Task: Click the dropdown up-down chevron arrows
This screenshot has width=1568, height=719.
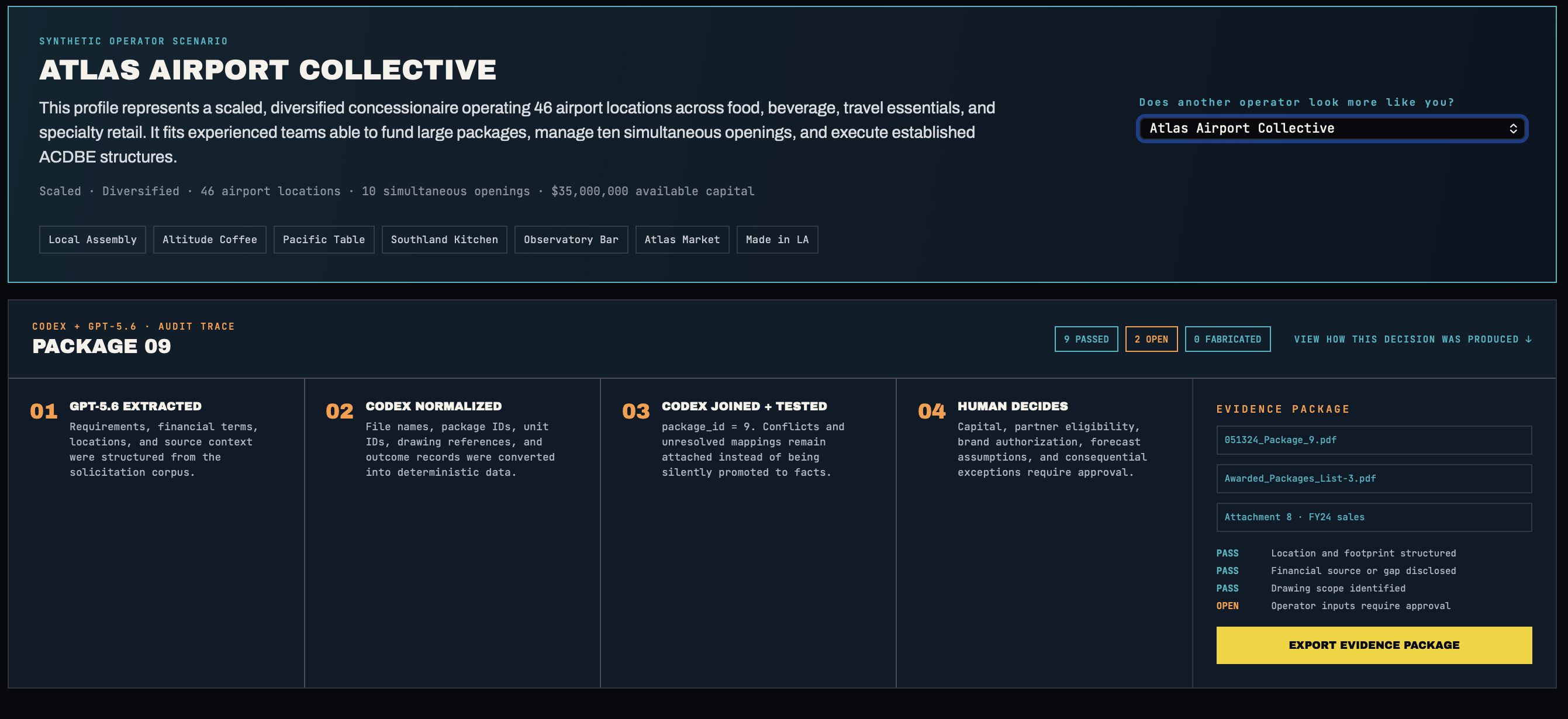Action: pos(1512,129)
